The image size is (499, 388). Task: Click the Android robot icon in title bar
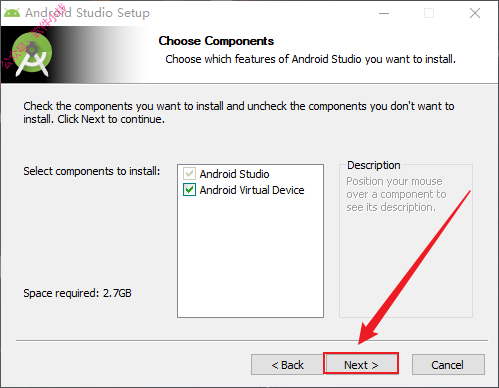[12, 13]
